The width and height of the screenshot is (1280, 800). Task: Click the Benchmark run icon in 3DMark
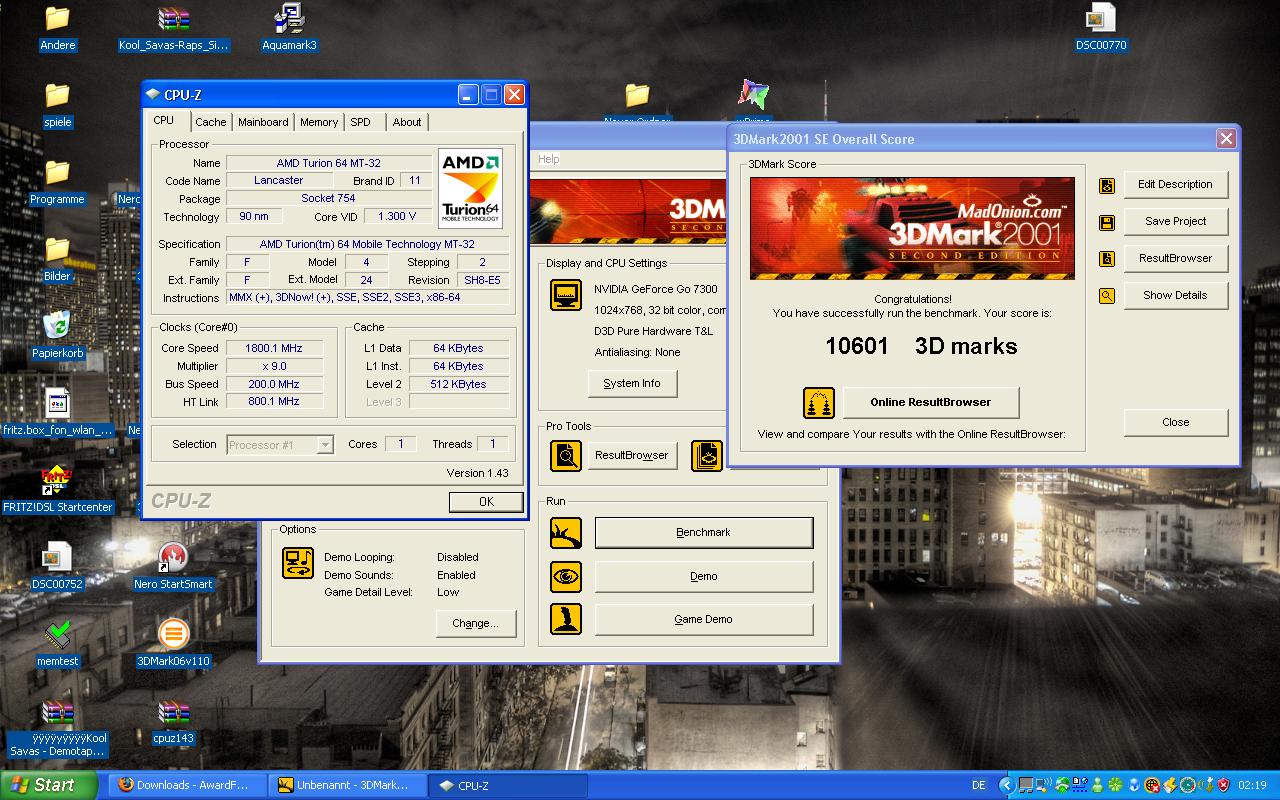pos(566,533)
